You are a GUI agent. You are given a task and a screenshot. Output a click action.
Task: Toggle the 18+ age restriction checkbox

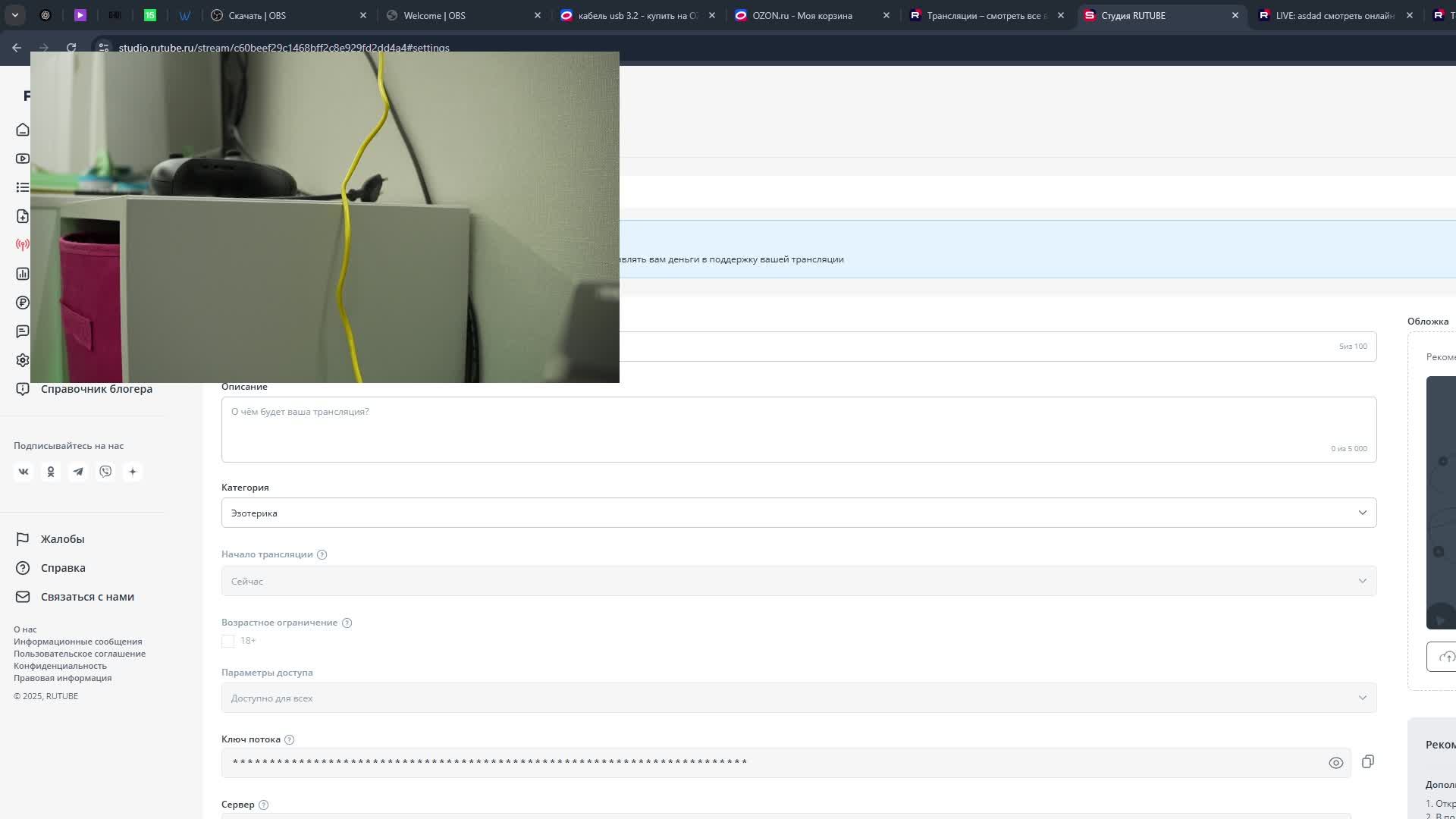(x=228, y=642)
